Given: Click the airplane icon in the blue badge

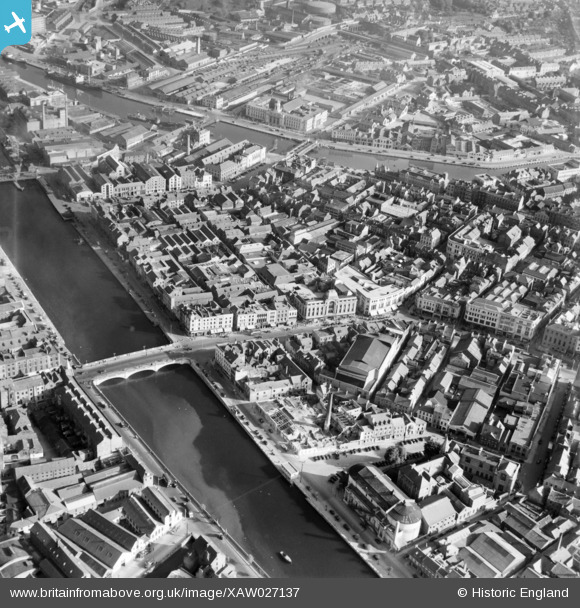Looking at the screenshot, I should (15, 24).
